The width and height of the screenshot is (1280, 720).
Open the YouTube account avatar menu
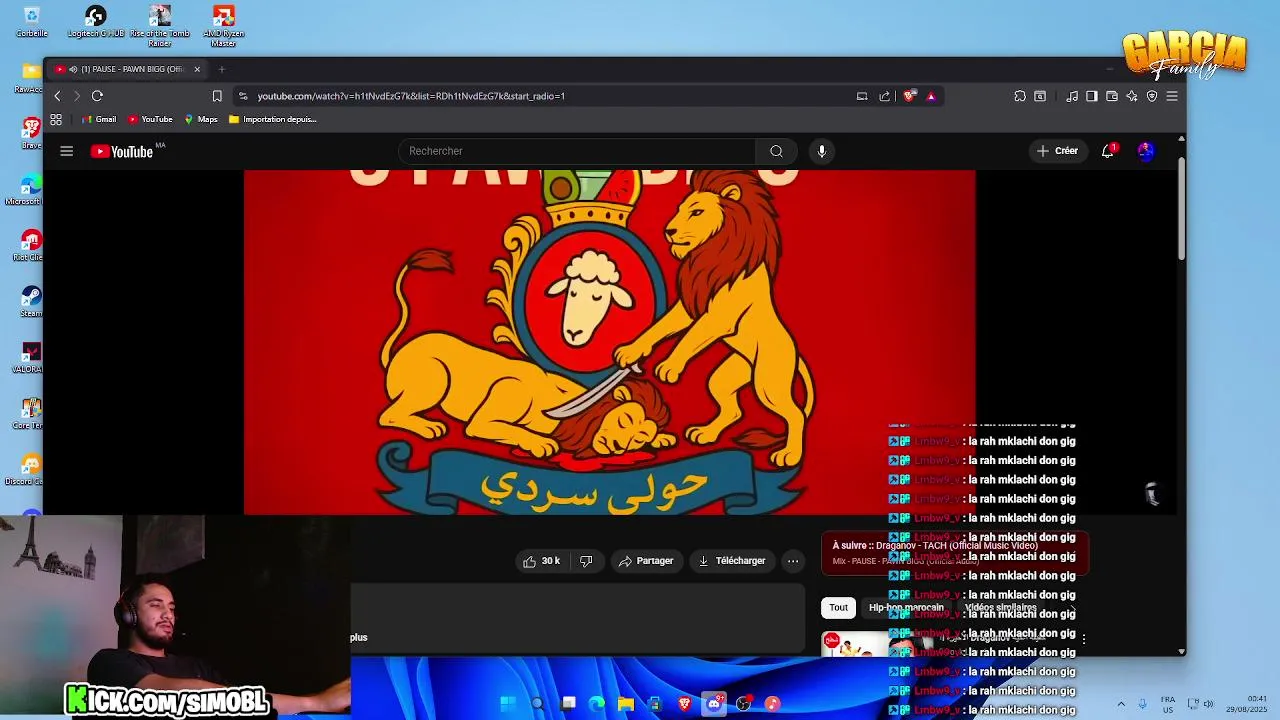tap(1146, 151)
